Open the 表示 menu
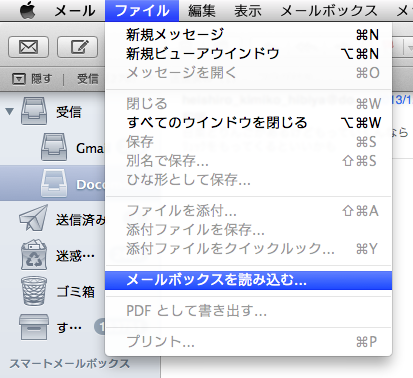Screen dimensions: 413x378 [247, 11]
